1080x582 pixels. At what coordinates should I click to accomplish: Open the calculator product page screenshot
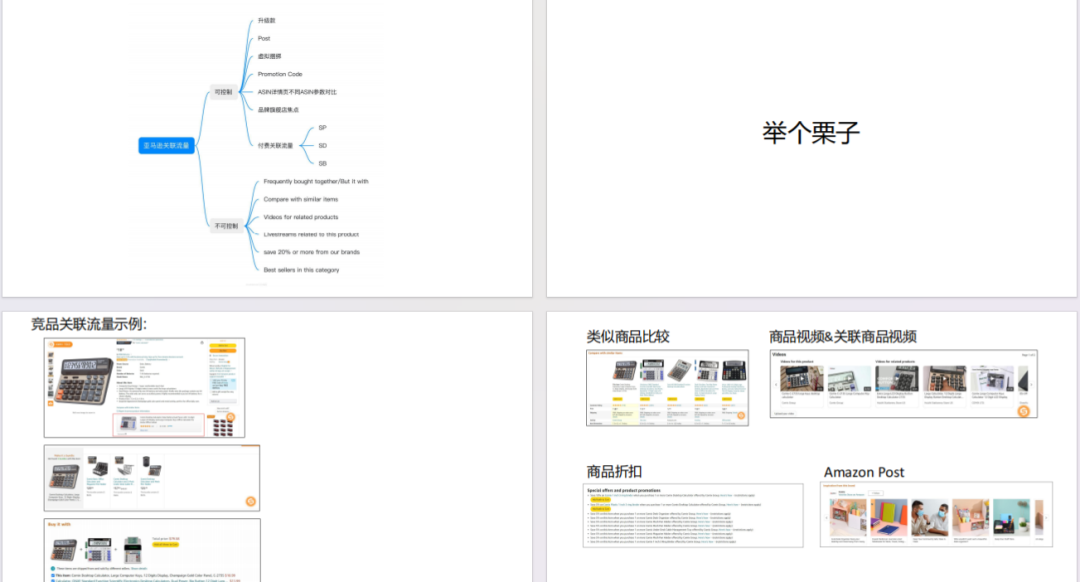(145, 388)
